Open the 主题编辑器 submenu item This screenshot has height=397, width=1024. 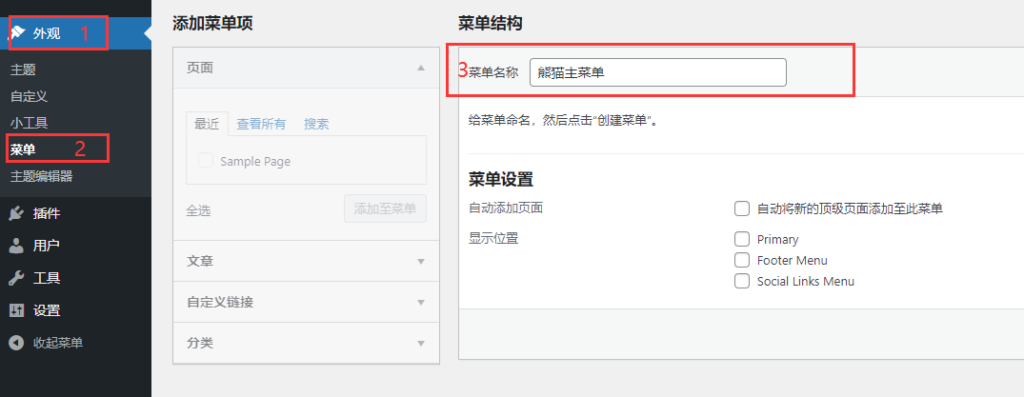[x=41, y=176]
